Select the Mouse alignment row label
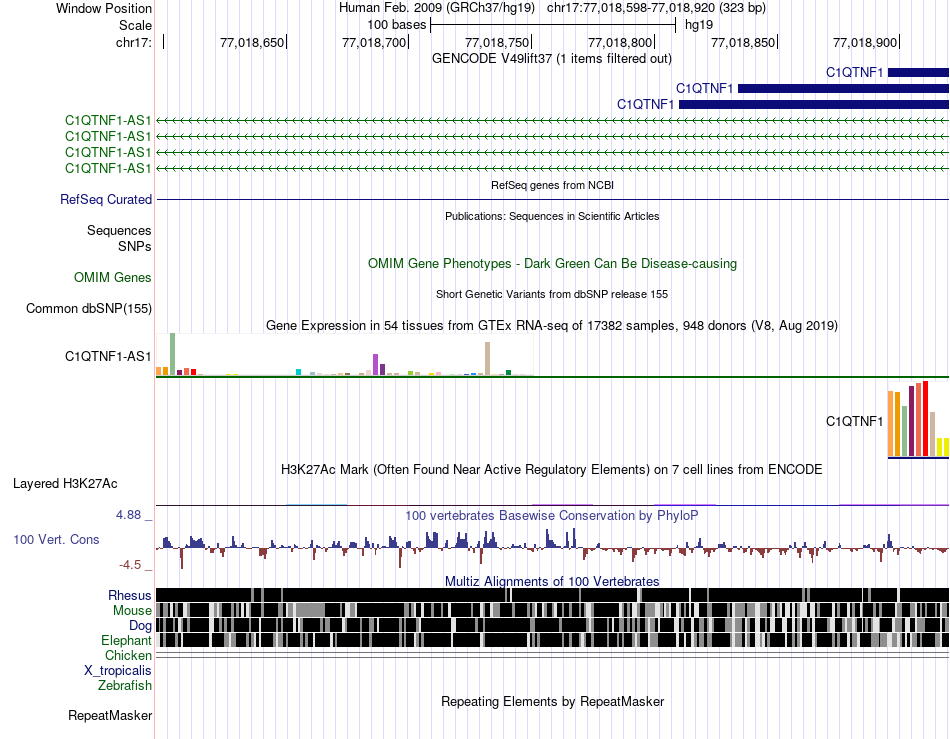The height and width of the screenshot is (739, 950). 132,611
